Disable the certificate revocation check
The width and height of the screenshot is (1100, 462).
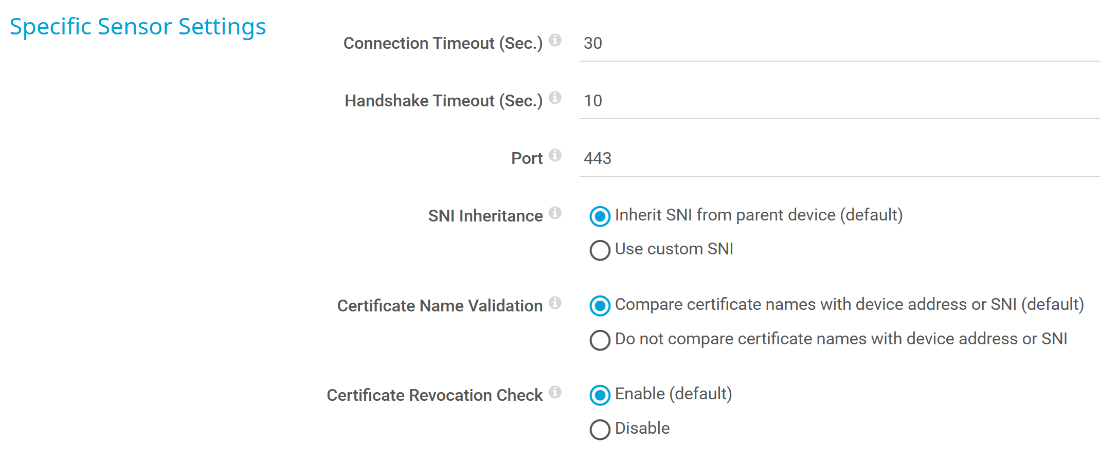pyautogui.click(x=600, y=429)
